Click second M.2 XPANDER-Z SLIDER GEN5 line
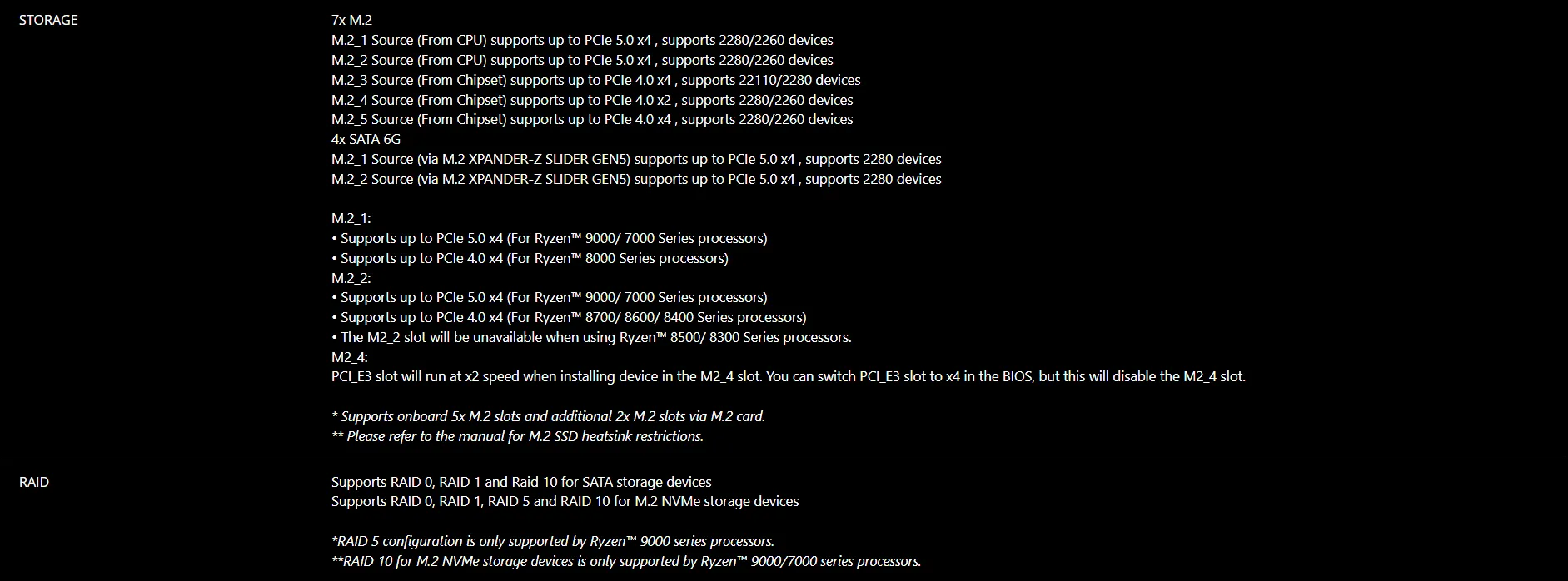Image resolution: width=1568 pixels, height=581 pixels. pos(636,179)
